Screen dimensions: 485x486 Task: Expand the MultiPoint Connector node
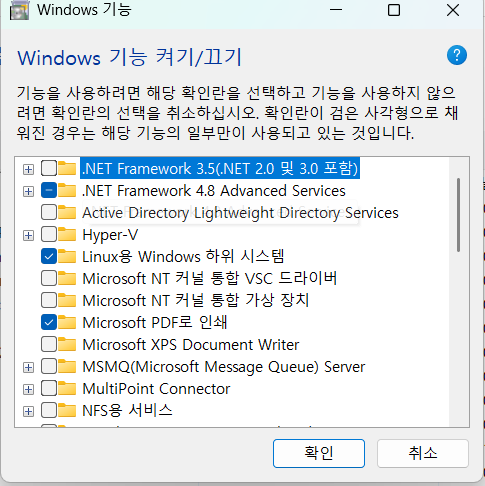coord(28,389)
